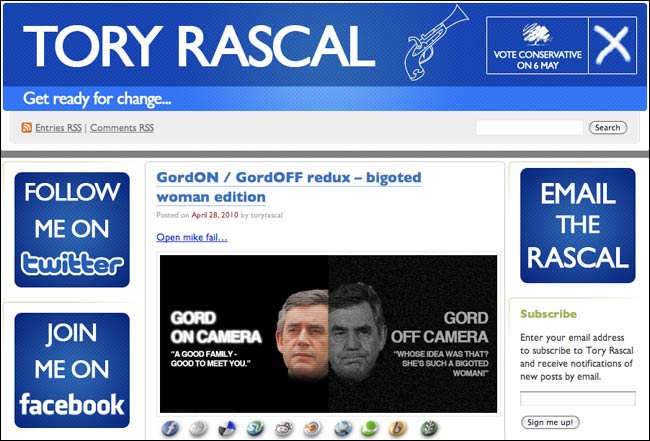Image resolution: width=650 pixels, height=441 pixels.
Task: Open the 'Open mike fail…' link
Action: coord(192,237)
